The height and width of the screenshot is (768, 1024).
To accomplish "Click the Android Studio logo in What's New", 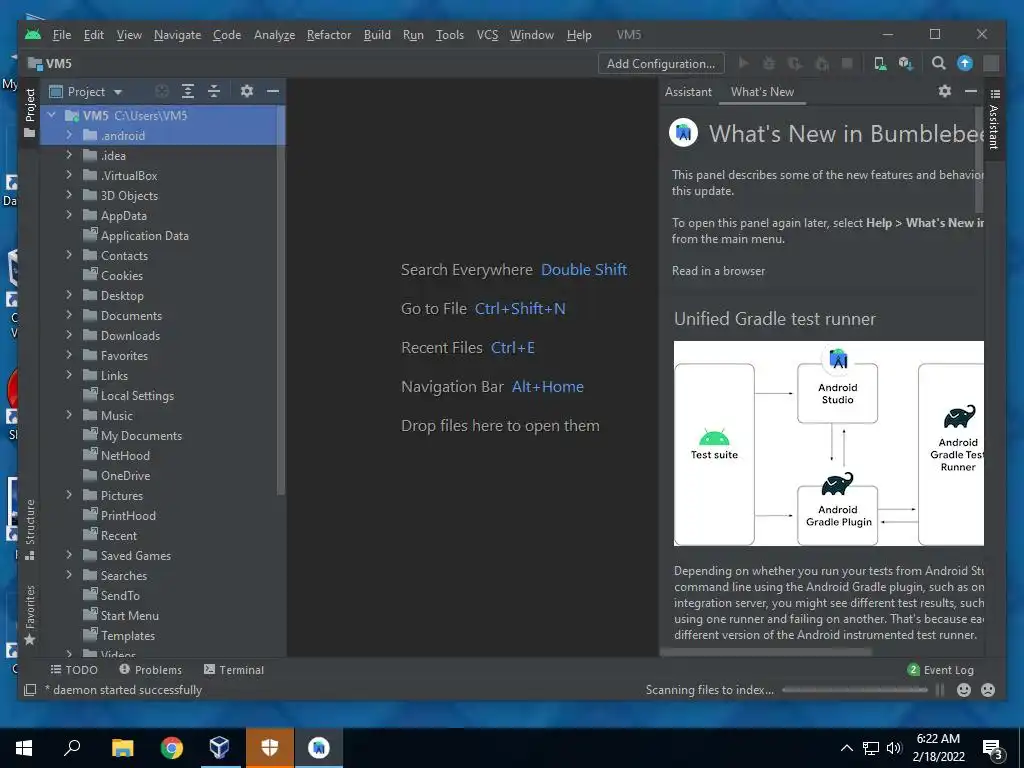I will (x=684, y=133).
